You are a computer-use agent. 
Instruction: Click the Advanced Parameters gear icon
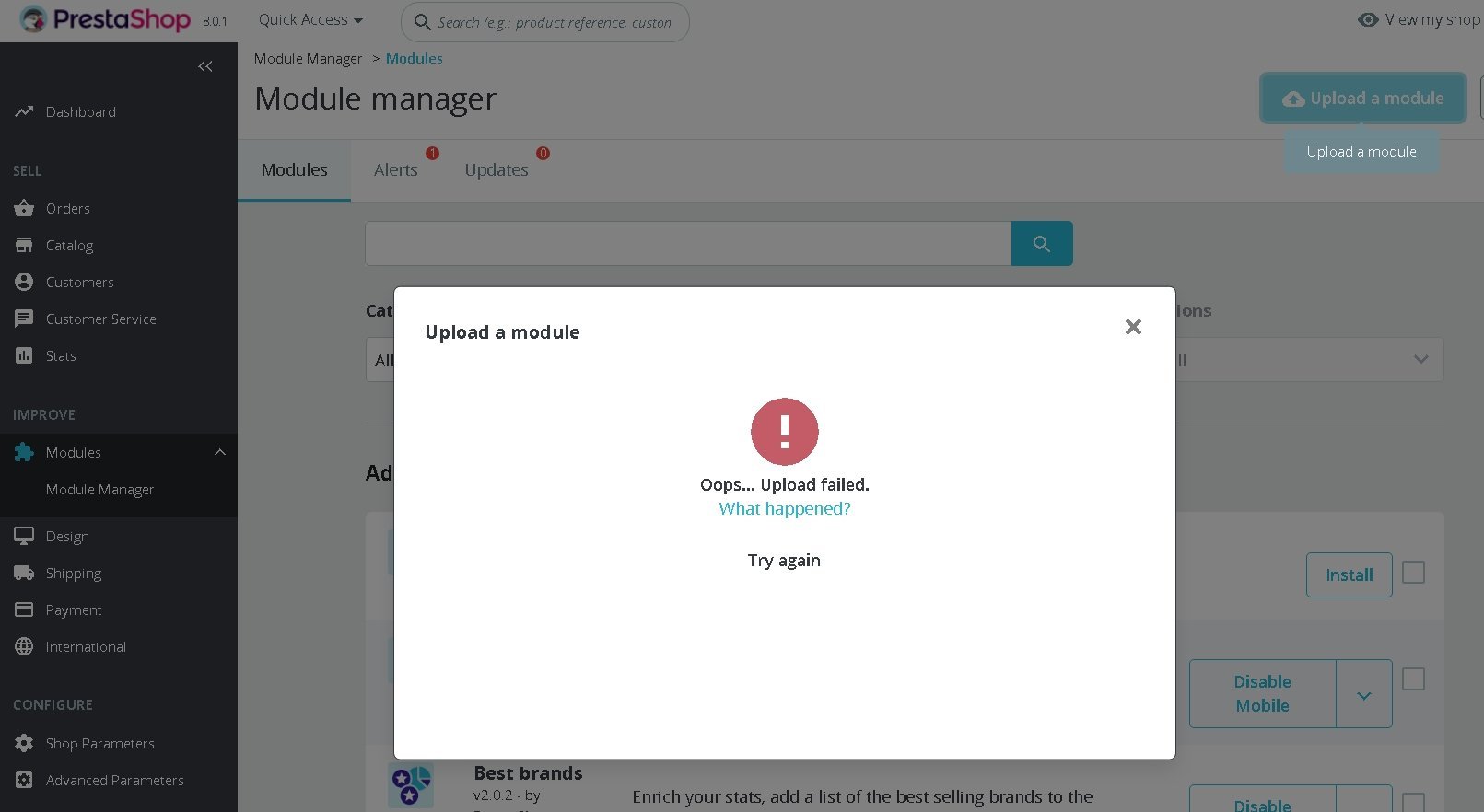pos(24,780)
